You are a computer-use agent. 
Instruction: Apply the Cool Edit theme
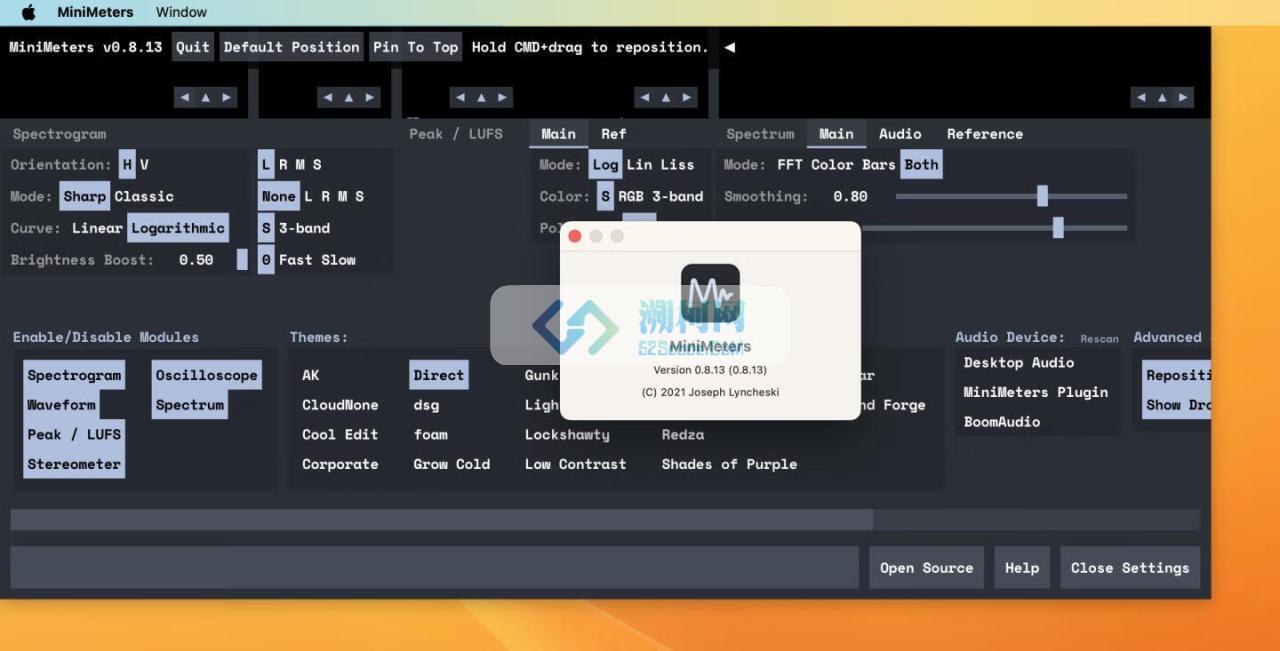pyautogui.click(x=340, y=434)
